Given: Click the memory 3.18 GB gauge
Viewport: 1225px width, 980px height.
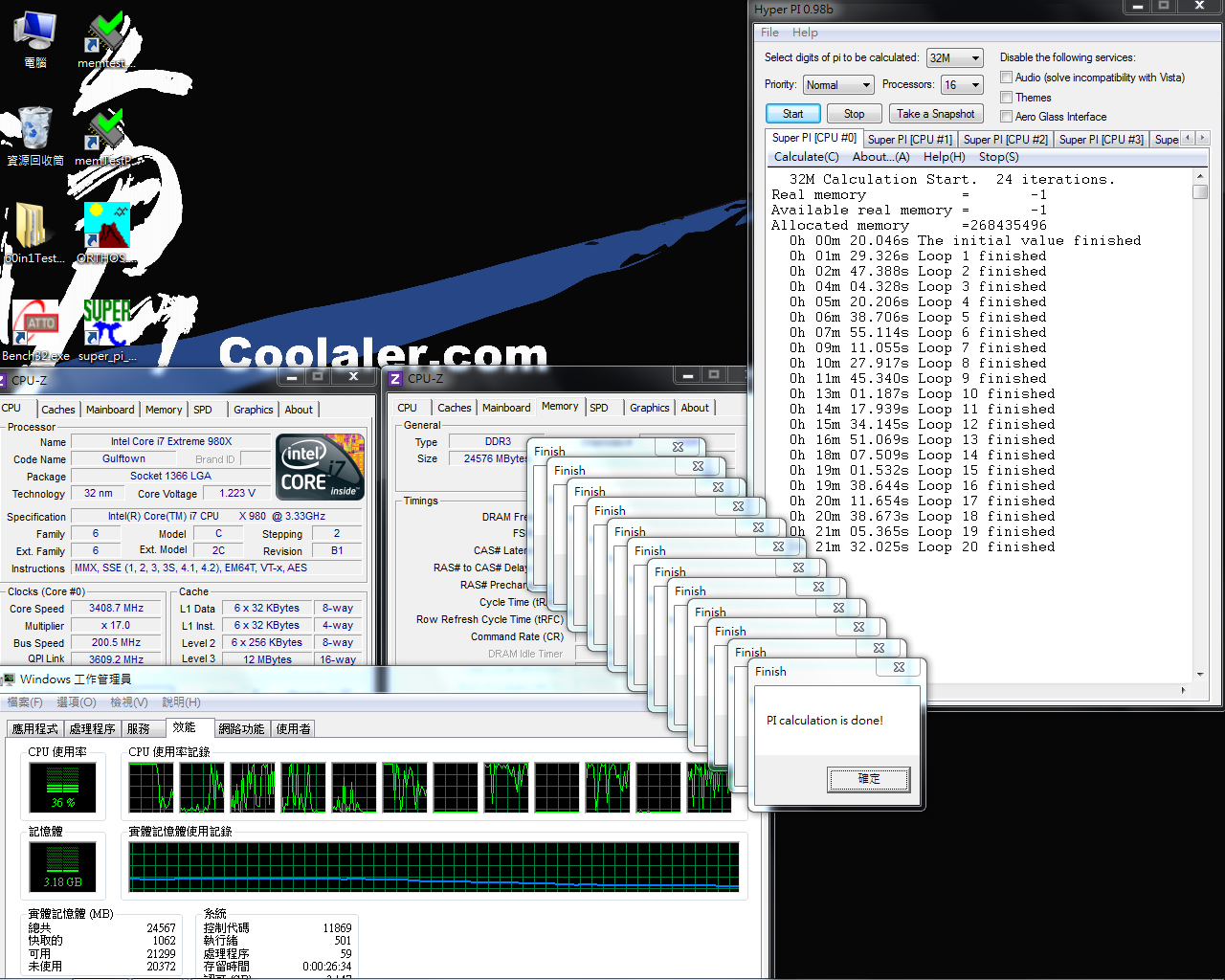Looking at the screenshot, I should pos(63,866).
